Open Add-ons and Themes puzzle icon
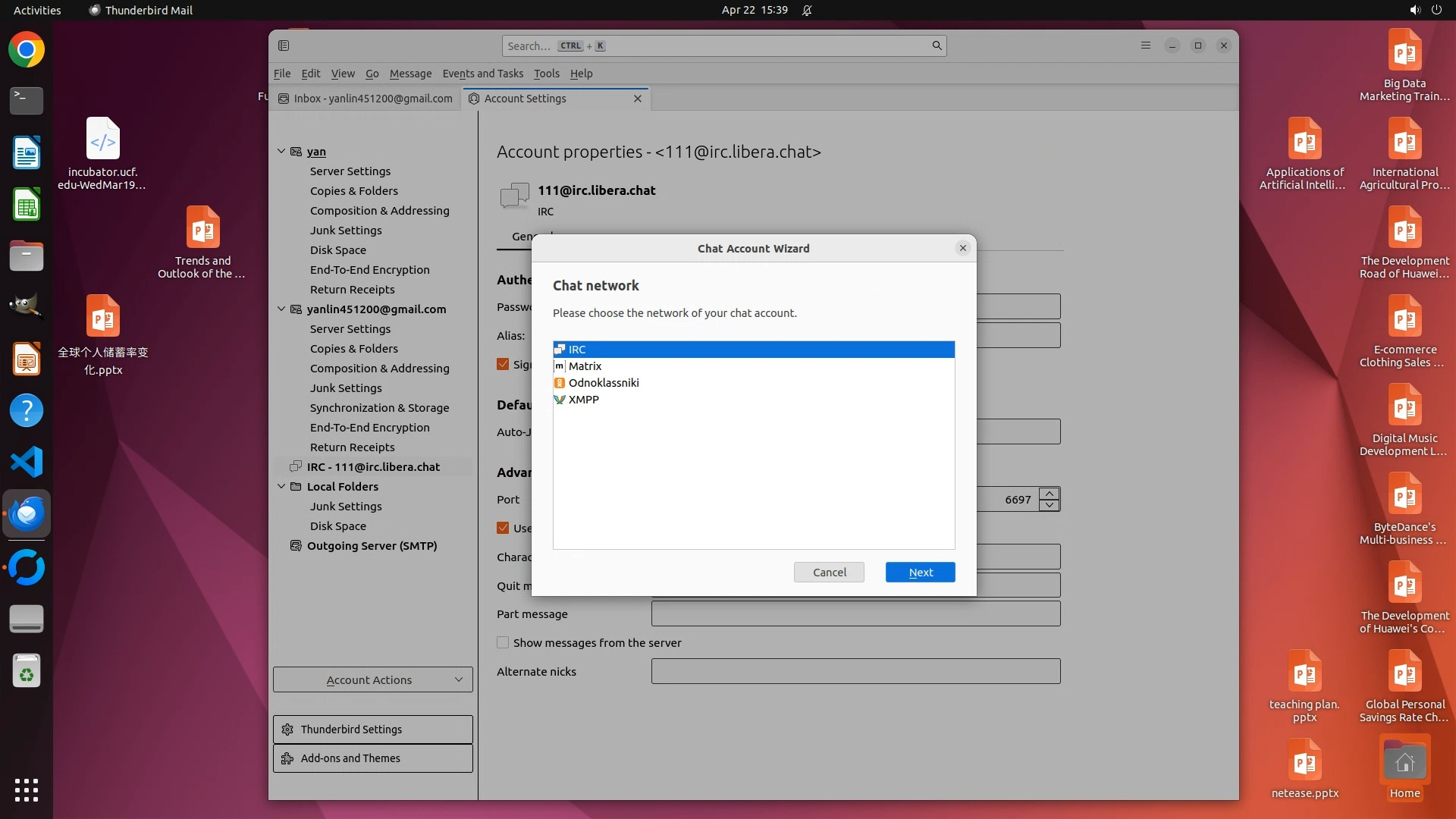The width and height of the screenshot is (1456, 819). pos(287,758)
